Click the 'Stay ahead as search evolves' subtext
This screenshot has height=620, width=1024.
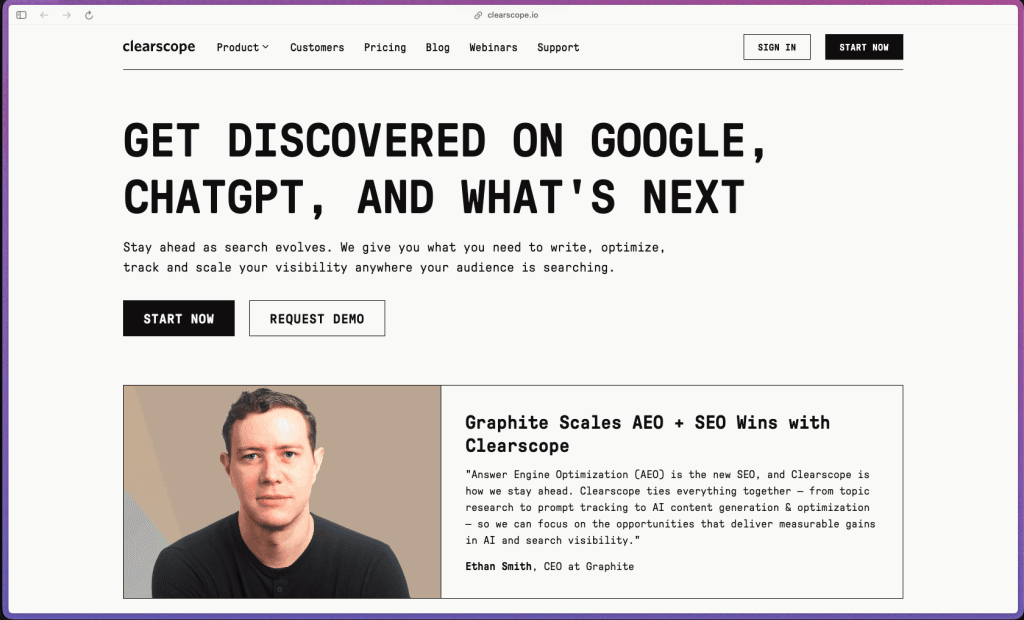coord(394,257)
